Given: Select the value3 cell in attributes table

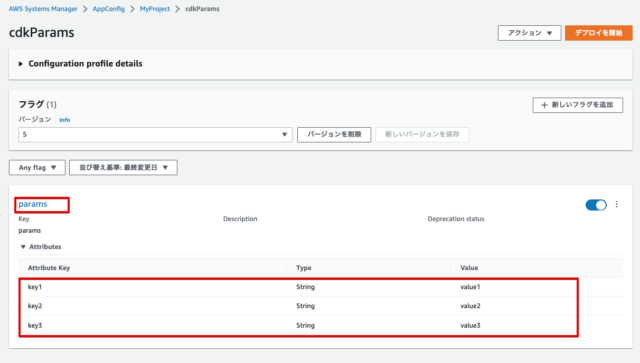Looking at the screenshot, I should [x=470, y=325].
